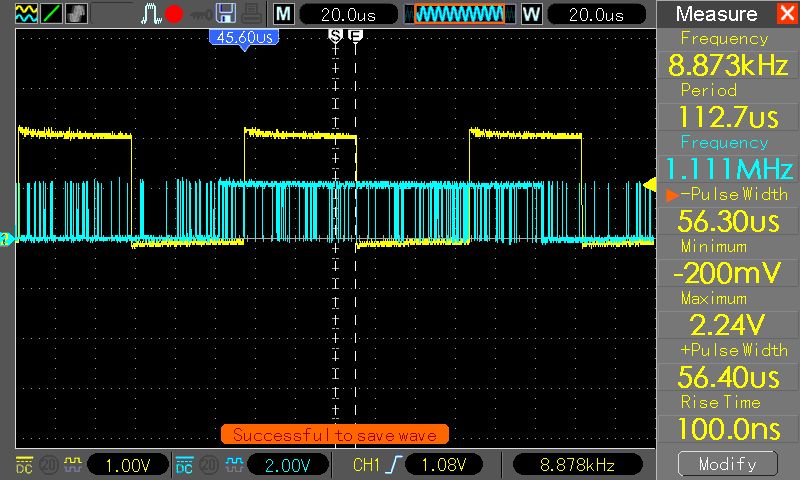Click the printer icon in top toolbar
The height and width of the screenshot is (480, 800).
(x=251, y=14)
